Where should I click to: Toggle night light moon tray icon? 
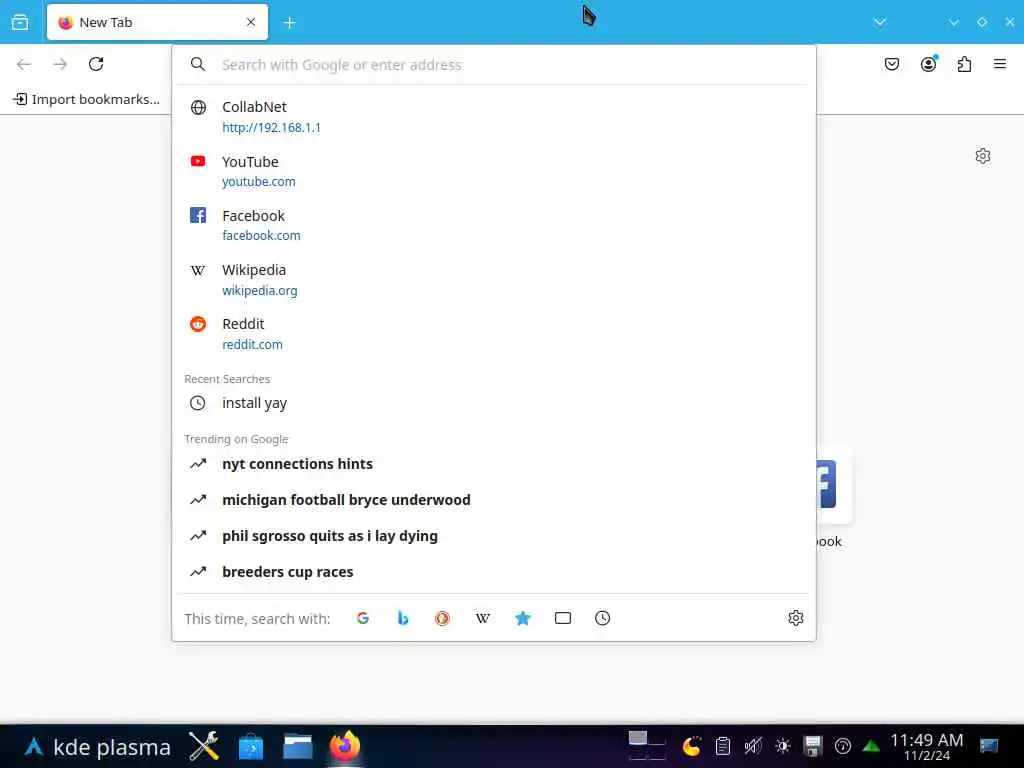(x=692, y=746)
